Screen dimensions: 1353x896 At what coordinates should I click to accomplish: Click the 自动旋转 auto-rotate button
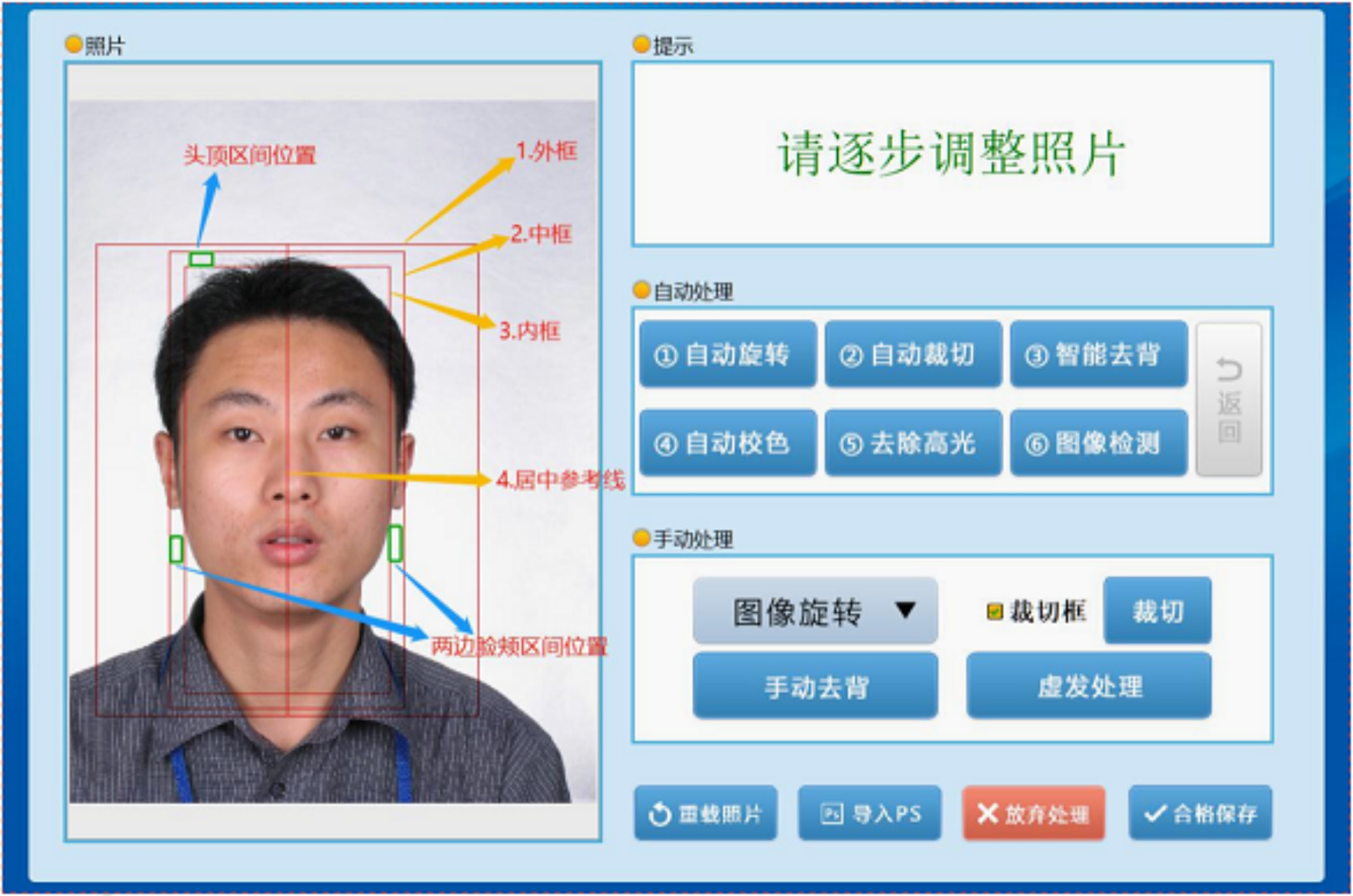(x=727, y=354)
